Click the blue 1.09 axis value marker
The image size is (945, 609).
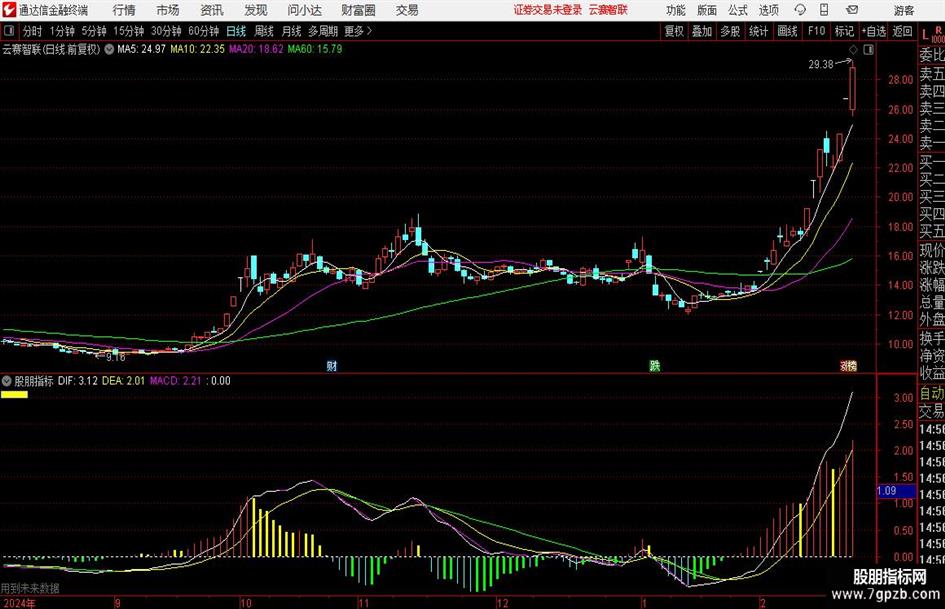[x=896, y=491]
